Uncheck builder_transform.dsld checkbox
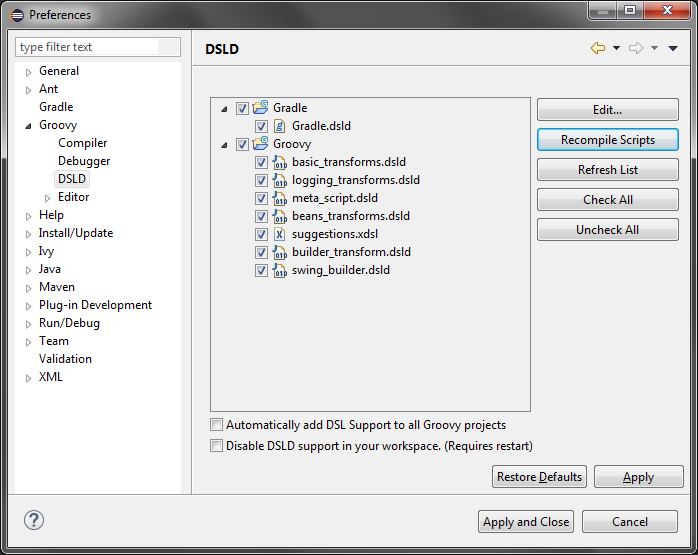Viewport: 698px width, 555px height. [261, 252]
